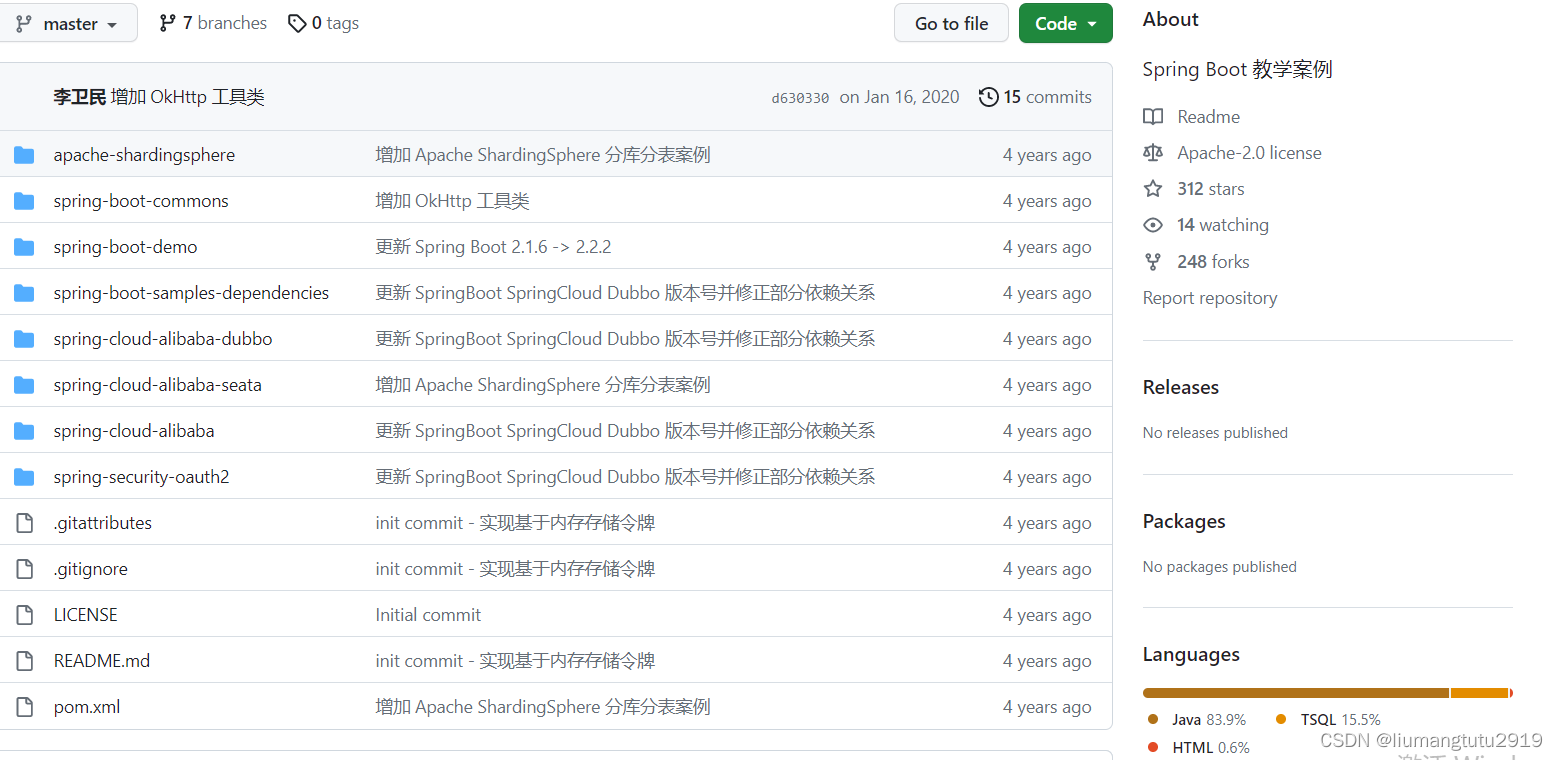Click the Report repository link
Screen dimensions: 1558x760
(x=1209, y=297)
